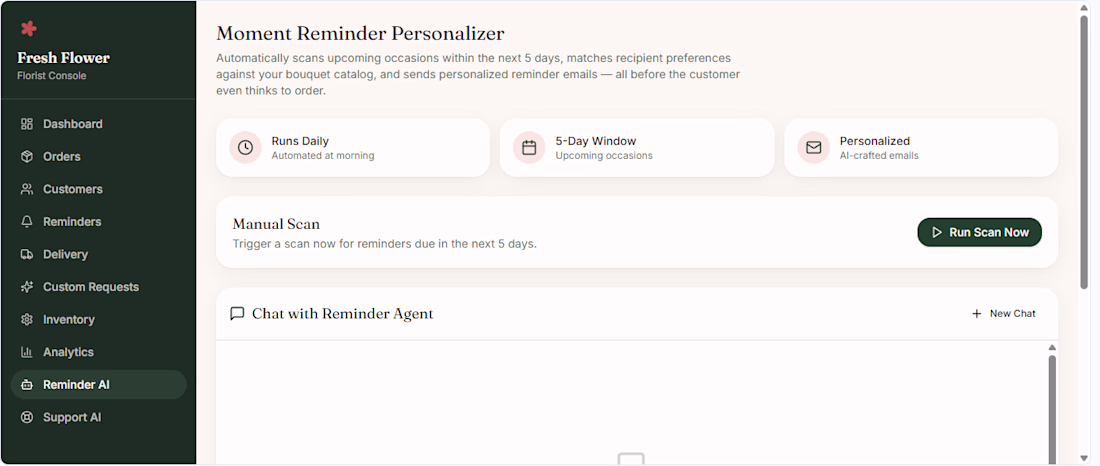Click the Support AI lifebuoy icon

27,418
